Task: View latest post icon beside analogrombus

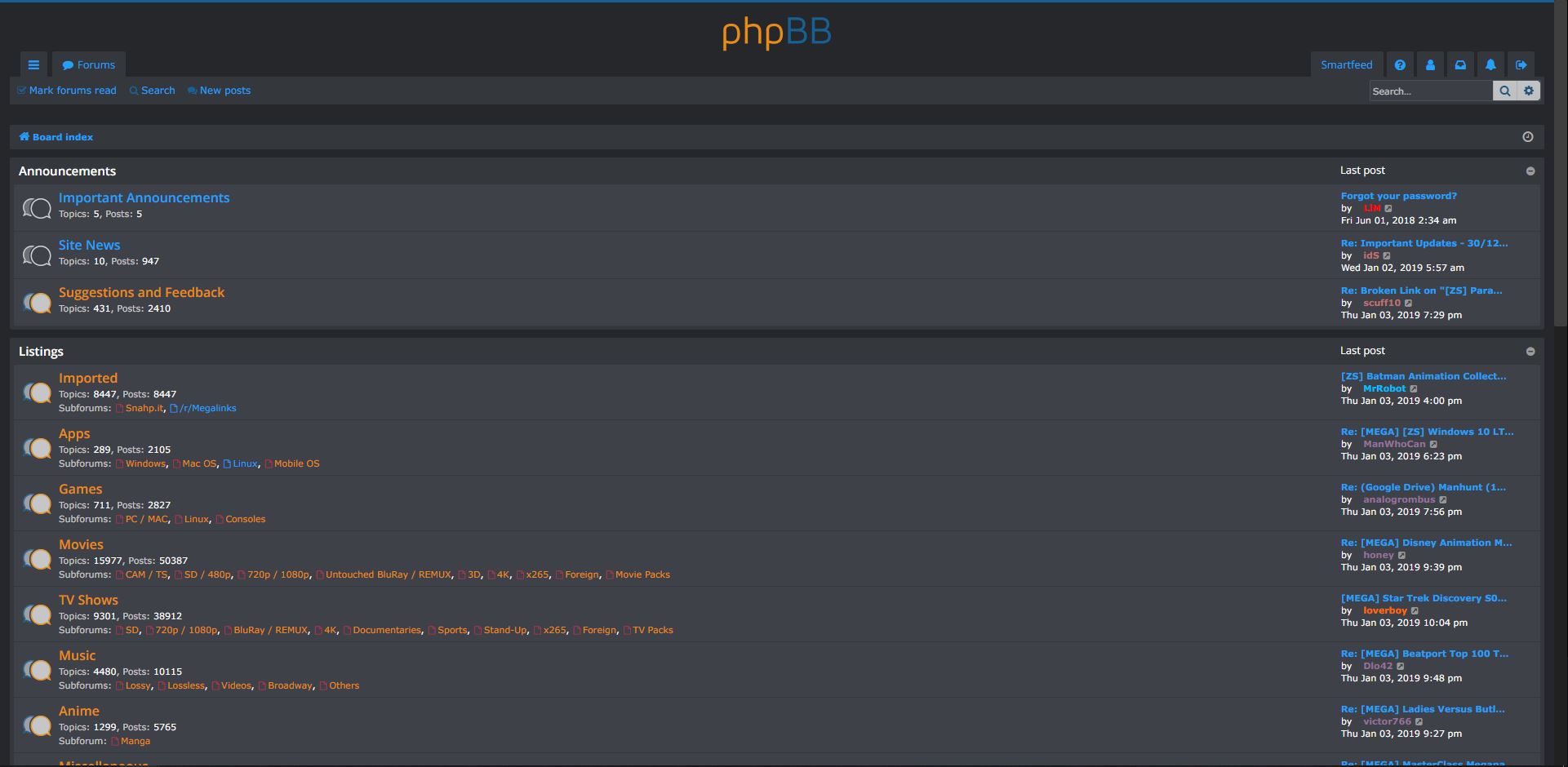Action: point(1442,500)
